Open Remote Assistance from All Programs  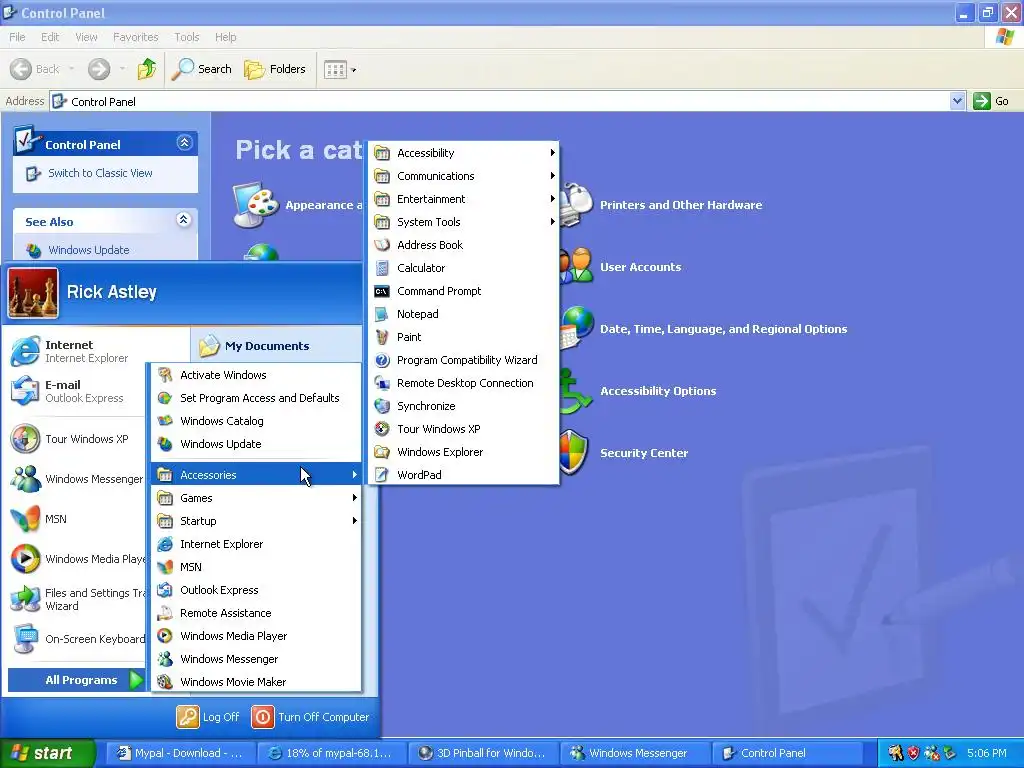[256, 613]
